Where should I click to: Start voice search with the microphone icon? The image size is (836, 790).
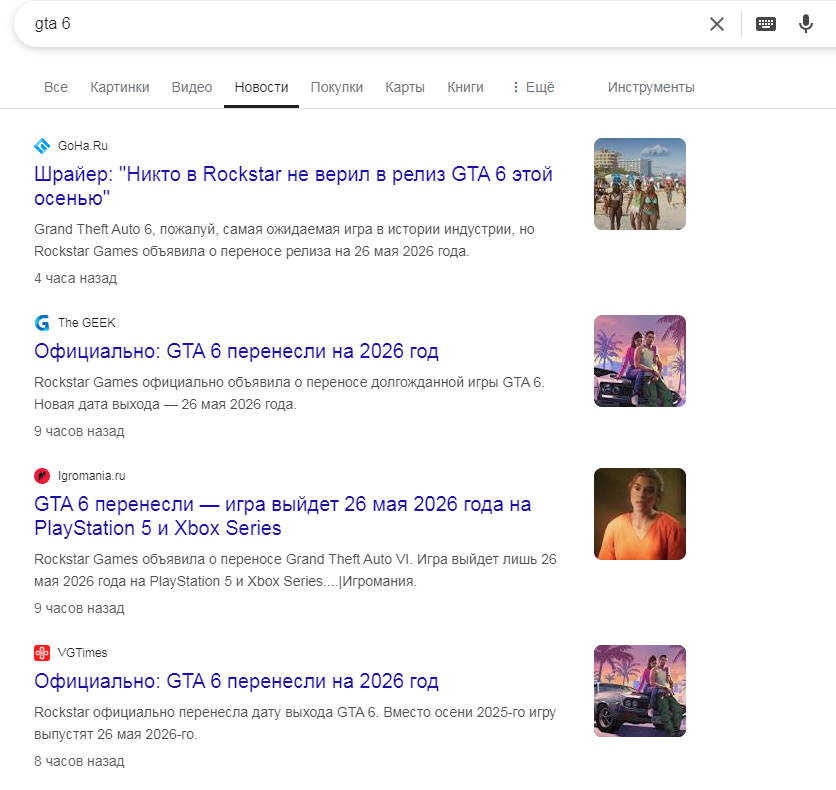806,24
